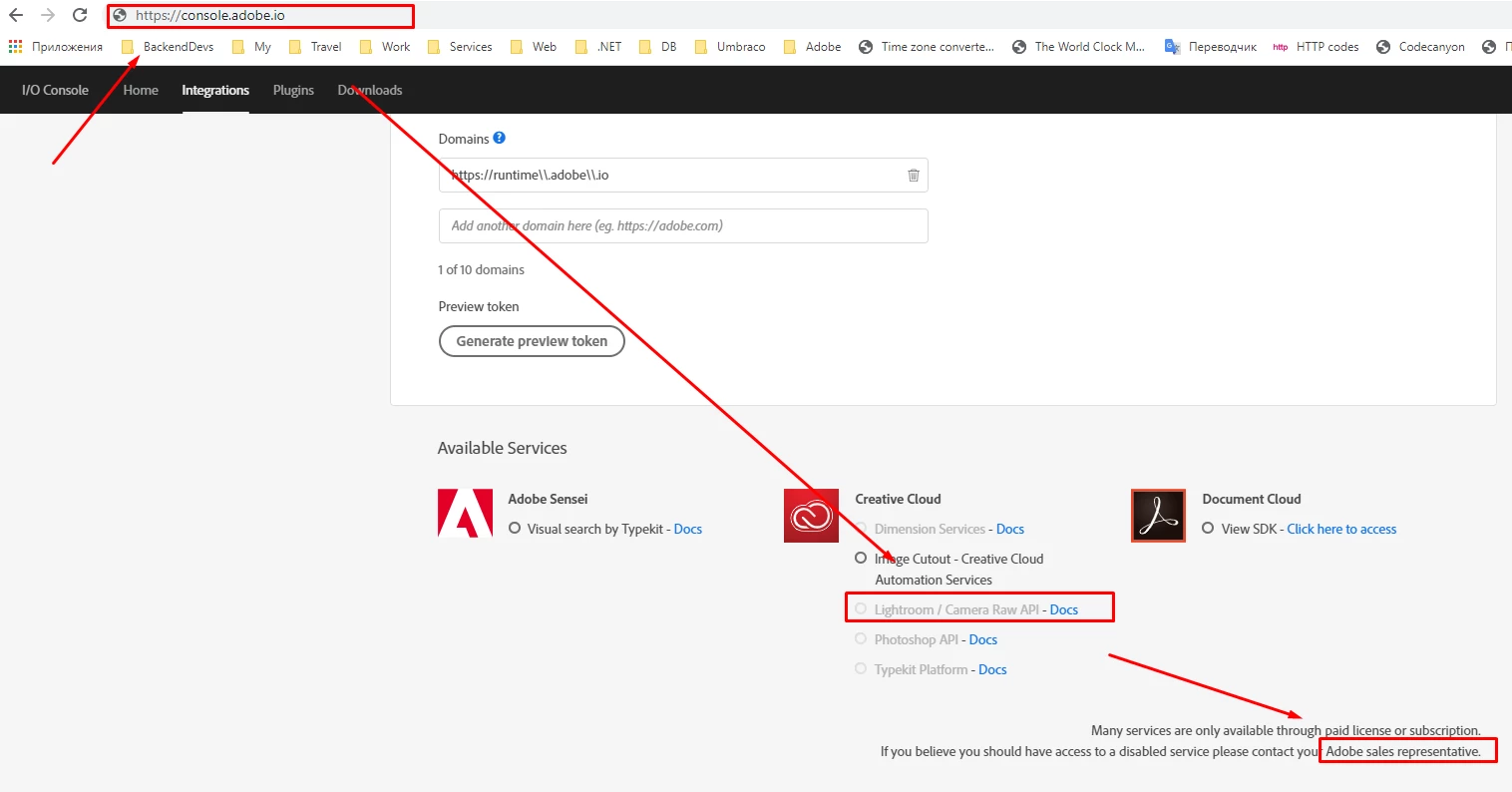The height and width of the screenshot is (792, 1512).
Task: Delete the runtime.adobe.io domain with trash icon
Action: [913, 175]
